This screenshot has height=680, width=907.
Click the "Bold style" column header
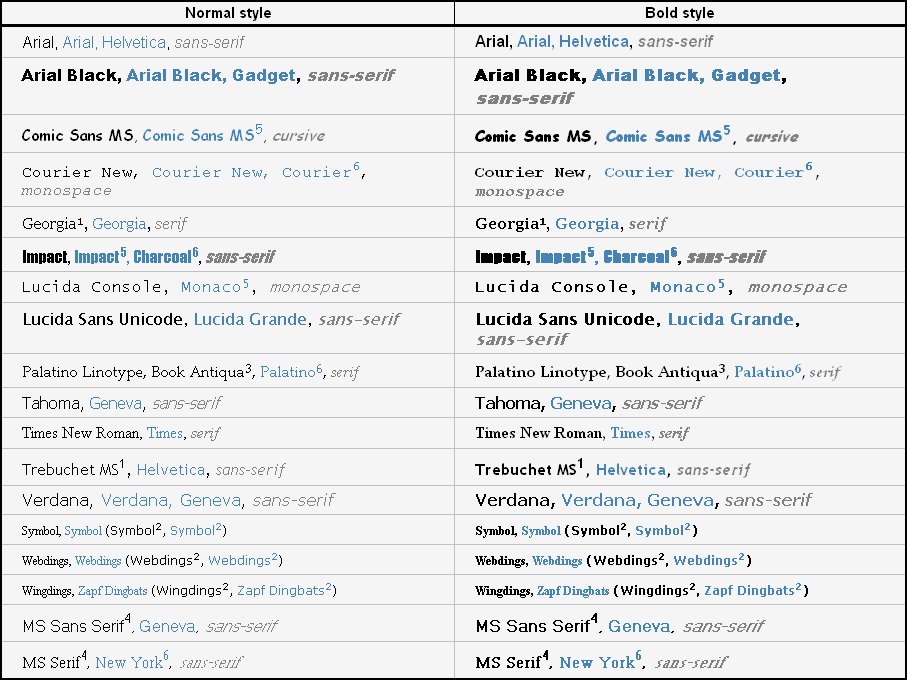click(x=679, y=13)
